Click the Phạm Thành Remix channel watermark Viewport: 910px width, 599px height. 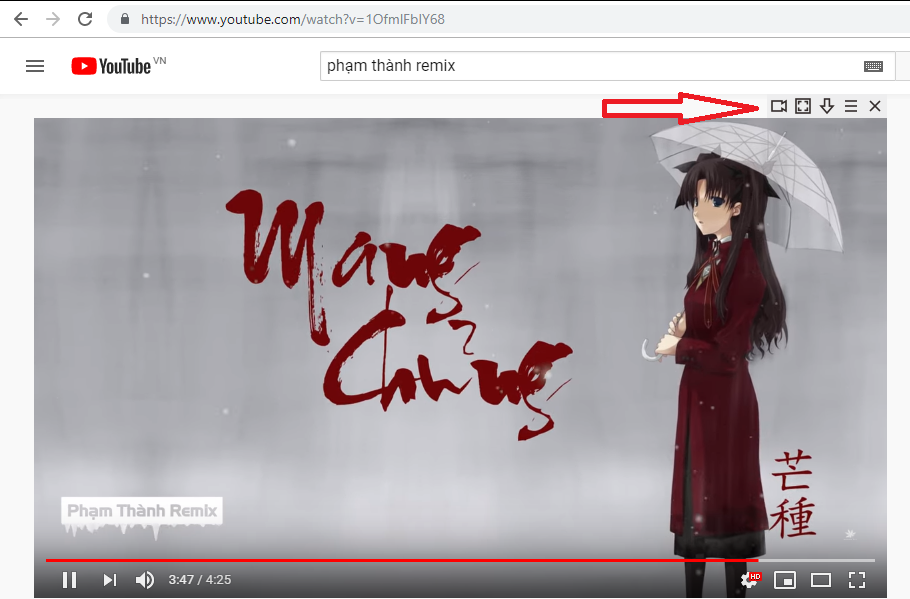coord(142,511)
